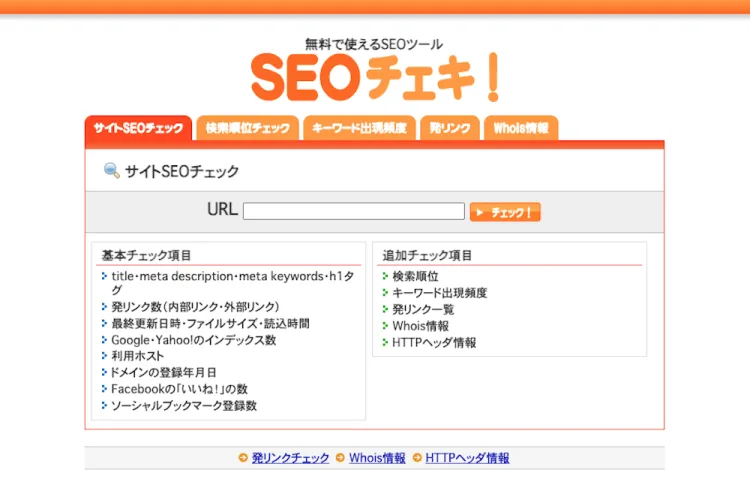Click the magnifier icon beside サイトSEOチェック
Image resolution: width=750 pixels, height=482 pixels.
(111, 171)
